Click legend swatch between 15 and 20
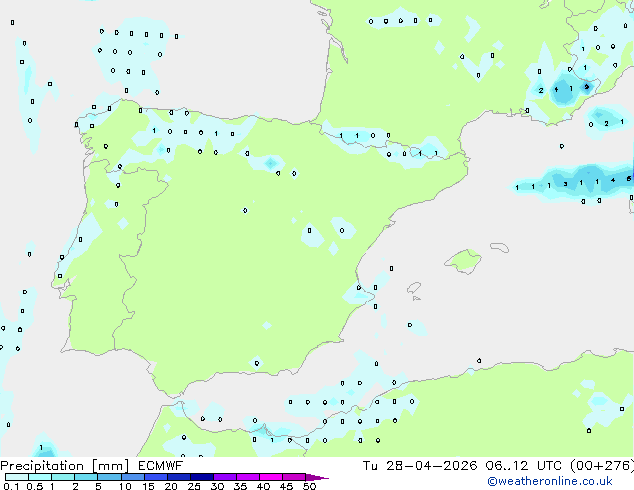 156,477
